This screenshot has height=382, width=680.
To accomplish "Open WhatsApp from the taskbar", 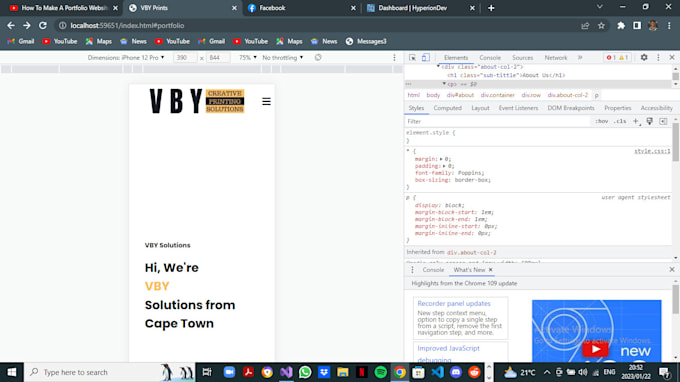I will click(305, 372).
